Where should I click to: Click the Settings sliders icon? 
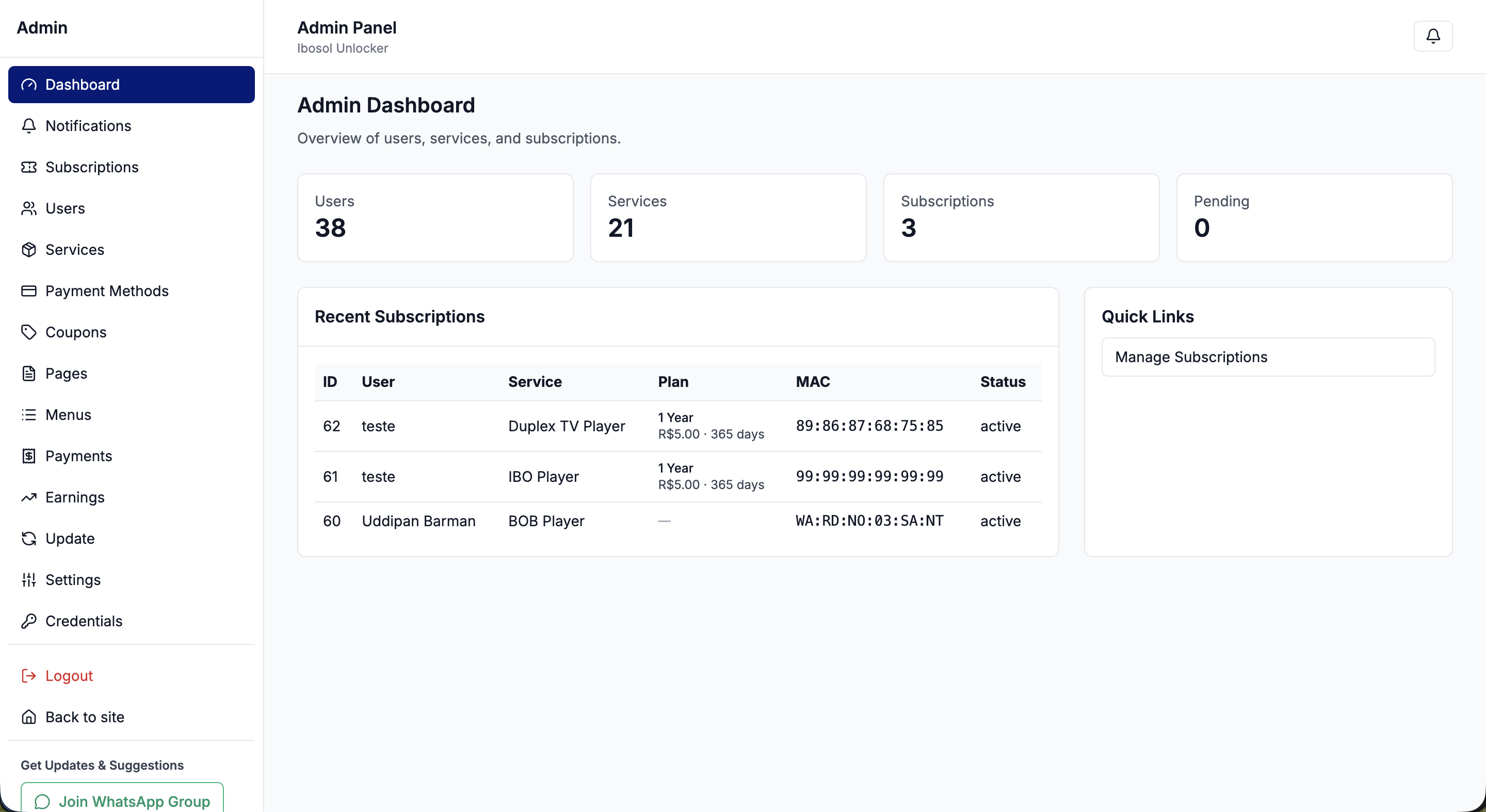29,579
